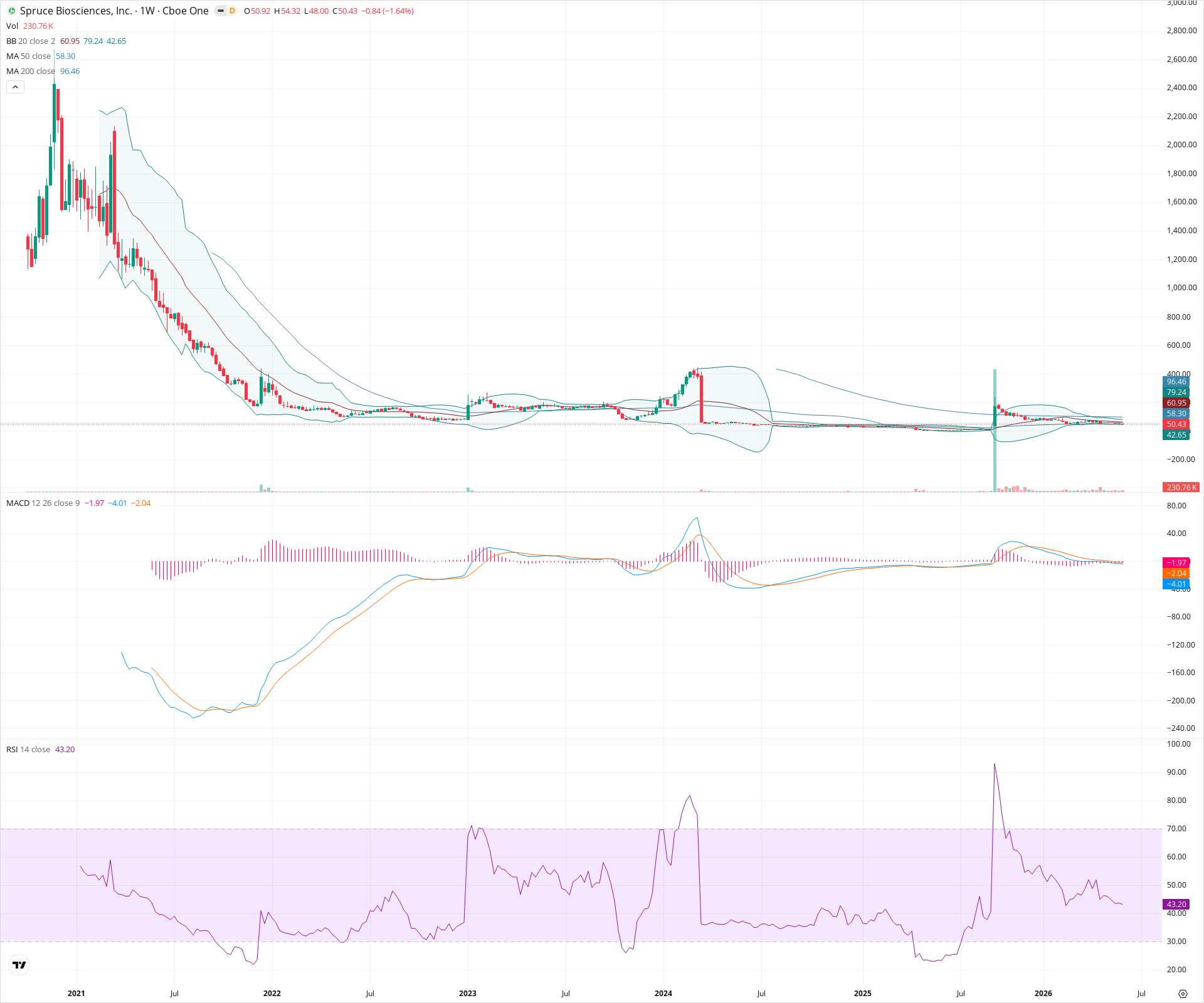
Task: Open chart settings gear on time axis
Action: [1183, 994]
